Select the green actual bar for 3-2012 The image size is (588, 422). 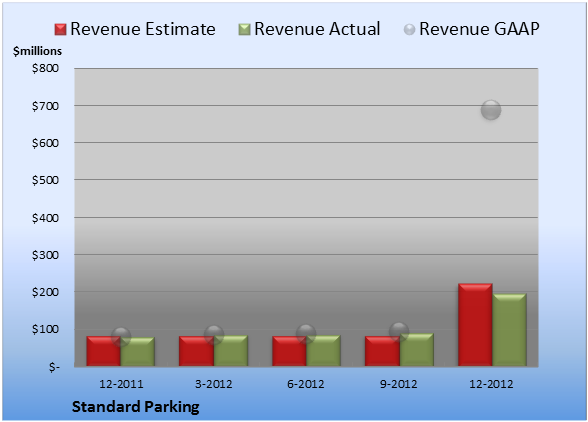click(230, 351)
